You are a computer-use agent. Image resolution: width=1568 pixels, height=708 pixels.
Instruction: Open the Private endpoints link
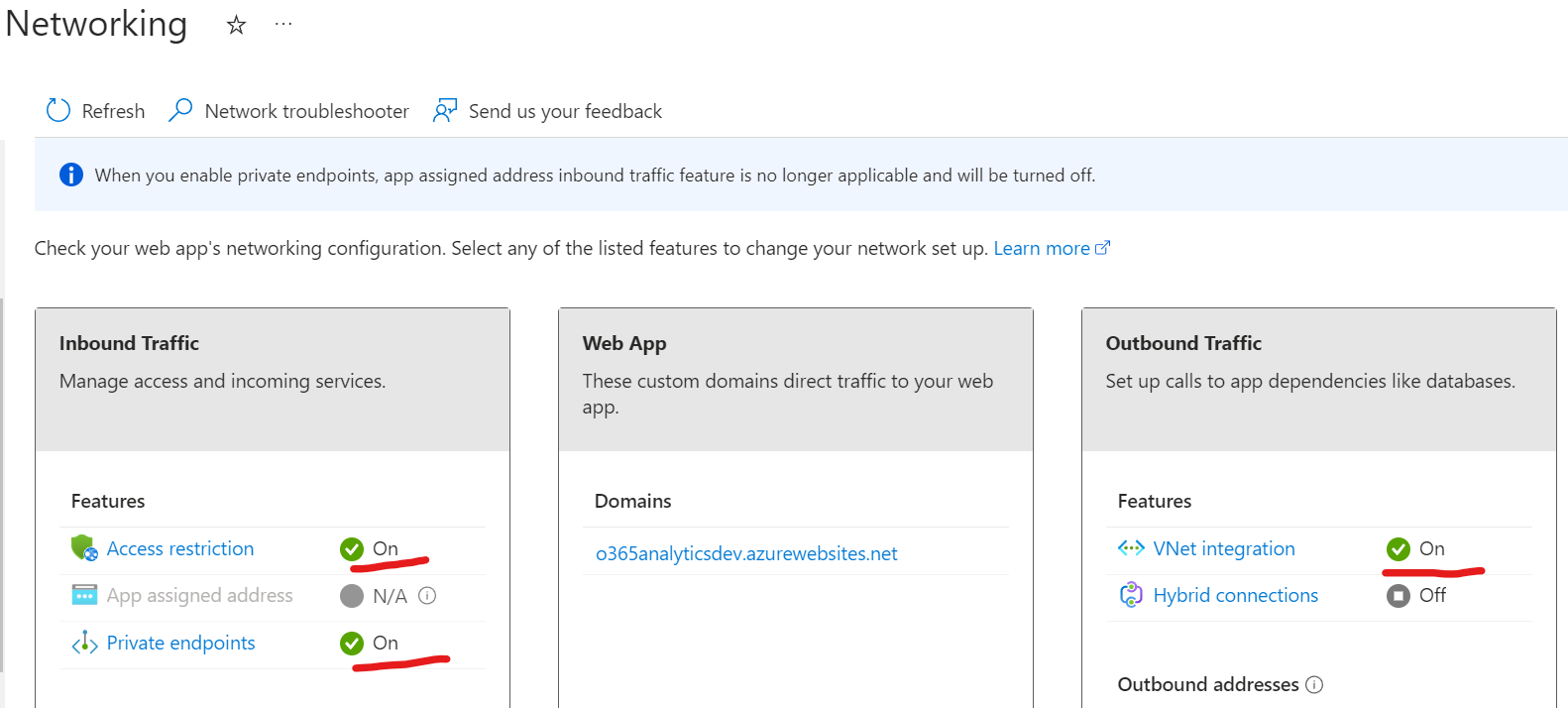tap(181, 643)
